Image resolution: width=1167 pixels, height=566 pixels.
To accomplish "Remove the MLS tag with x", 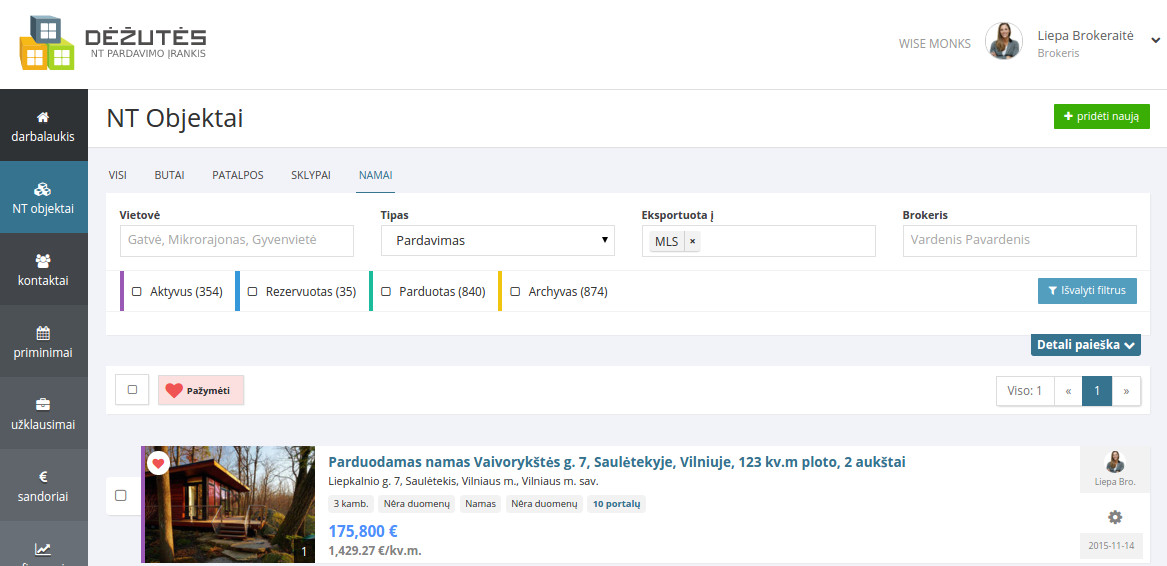I will [692, 241].
